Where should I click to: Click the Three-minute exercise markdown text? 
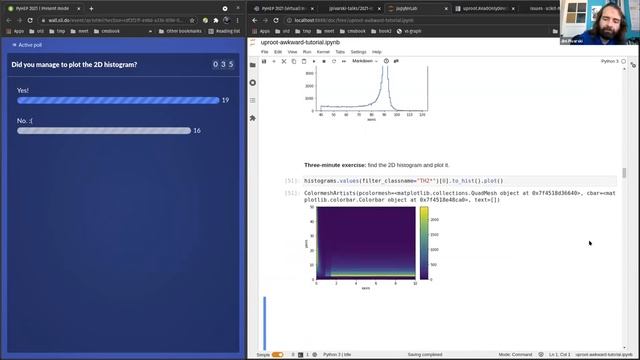pos(376,165)
